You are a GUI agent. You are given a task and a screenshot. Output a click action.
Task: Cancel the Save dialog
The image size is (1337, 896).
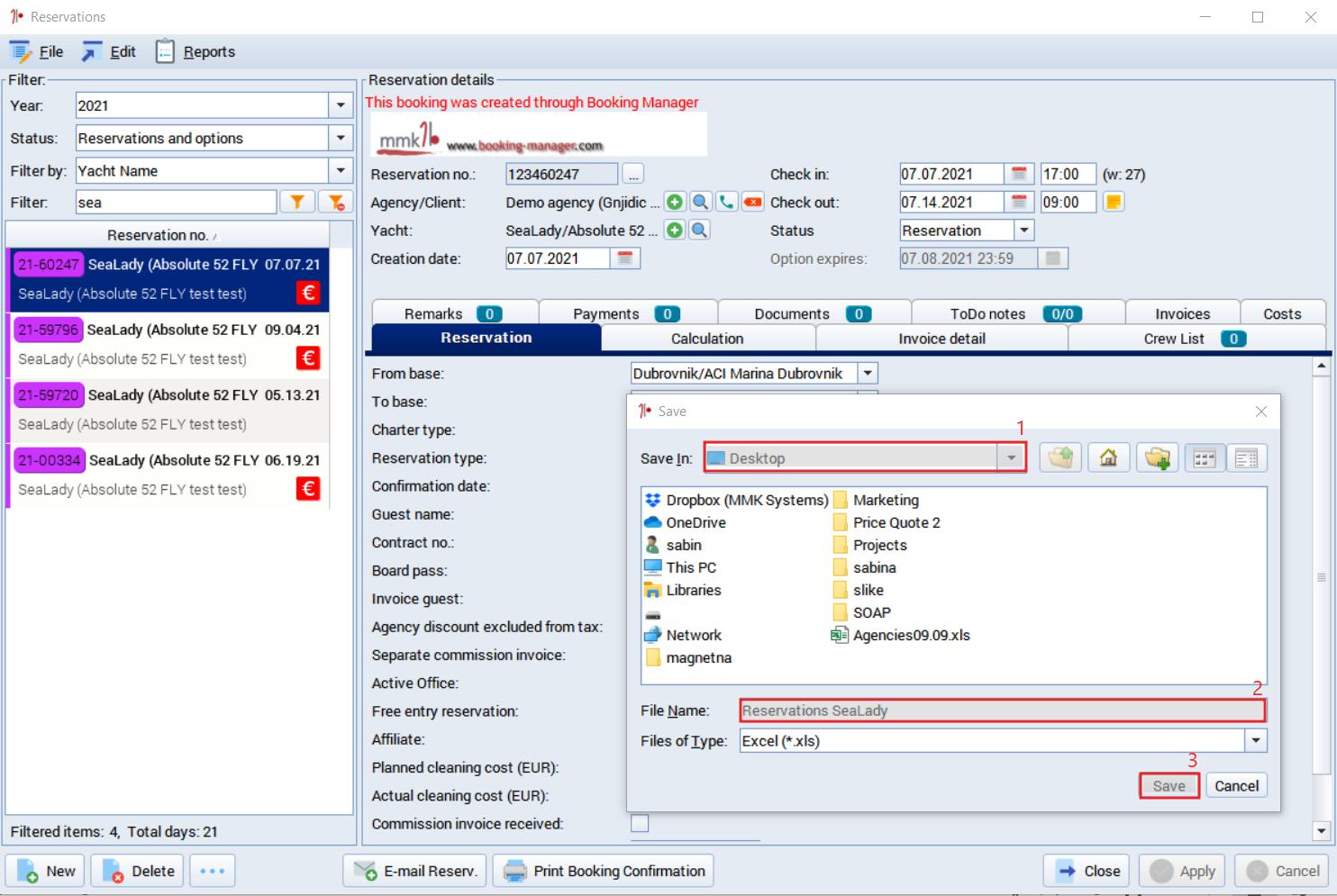point(1236,786)
